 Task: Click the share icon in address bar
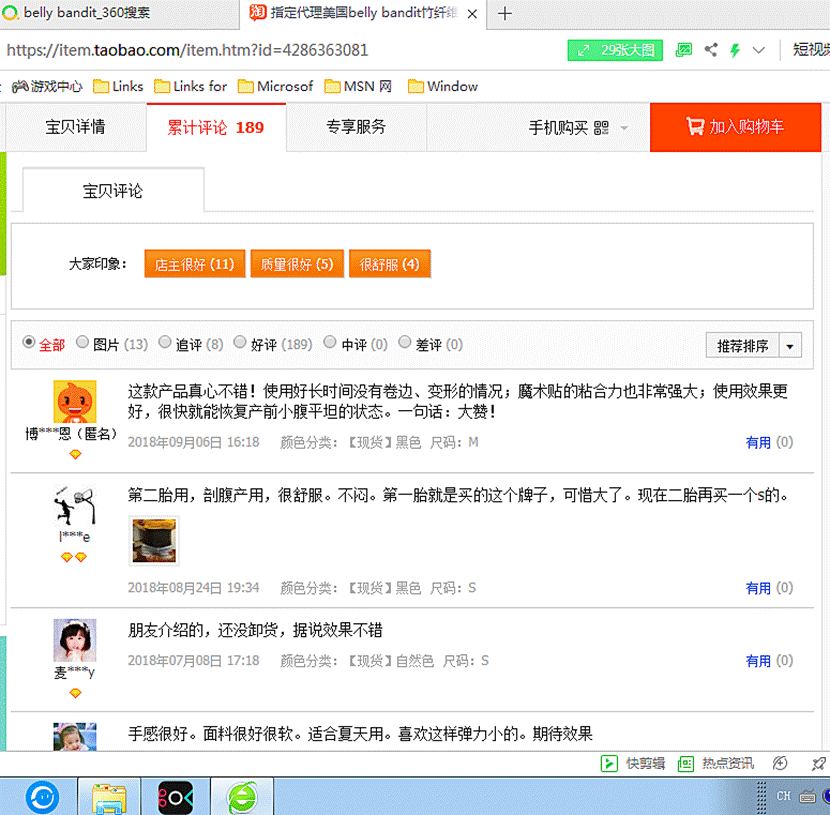click(x=711, y=50)
